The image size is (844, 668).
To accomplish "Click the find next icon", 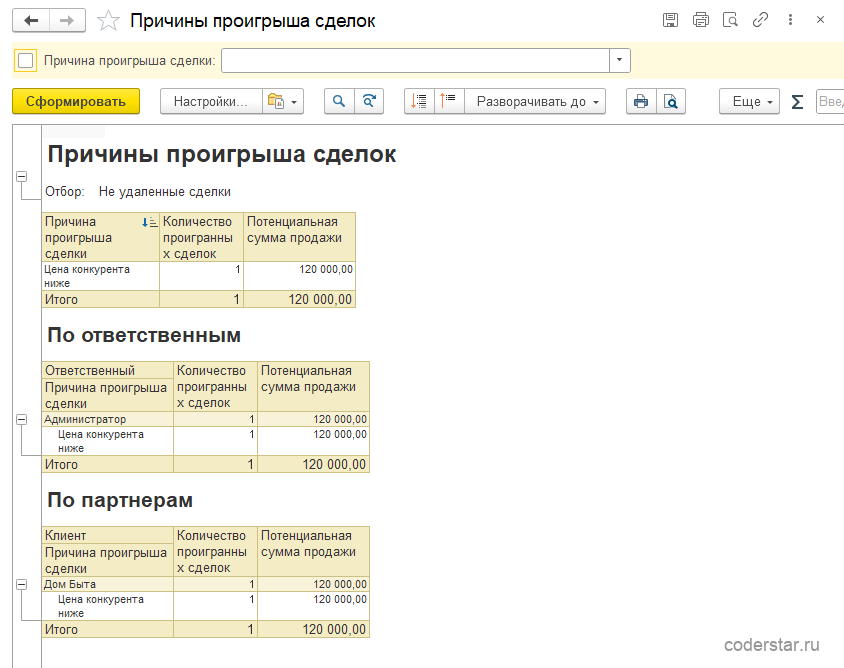I will click(369, 101).
